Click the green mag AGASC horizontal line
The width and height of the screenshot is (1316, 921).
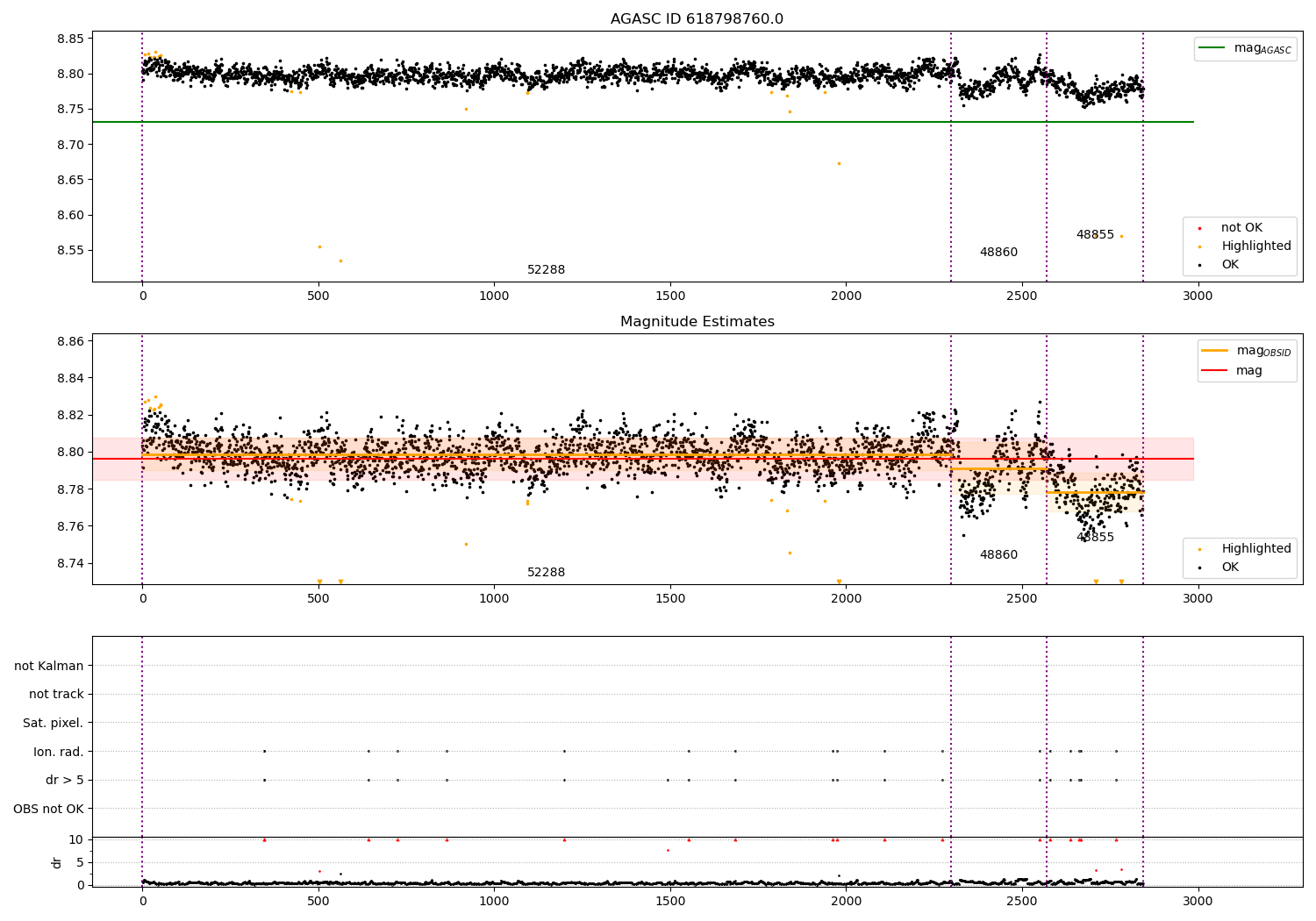642,122
